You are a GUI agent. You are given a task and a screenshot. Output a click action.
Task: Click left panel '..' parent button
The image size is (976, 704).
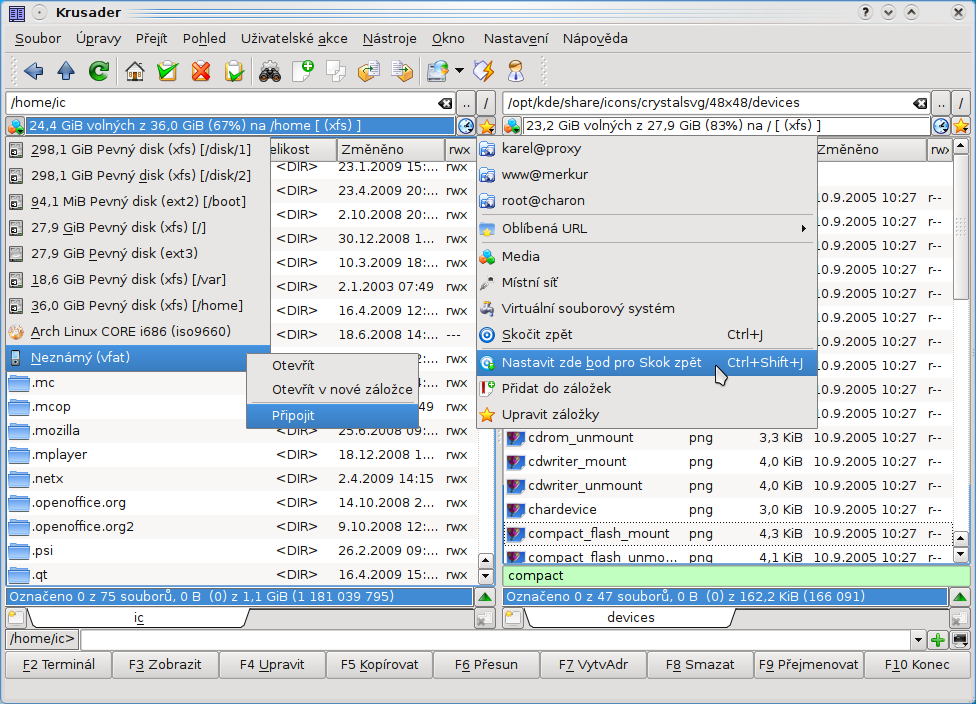(466, 103)
